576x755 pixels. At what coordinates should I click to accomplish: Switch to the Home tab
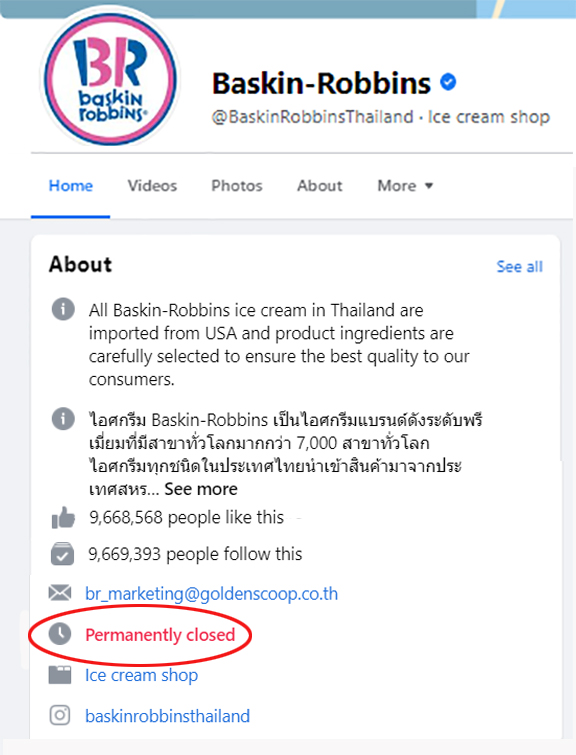tap(71, 186)
